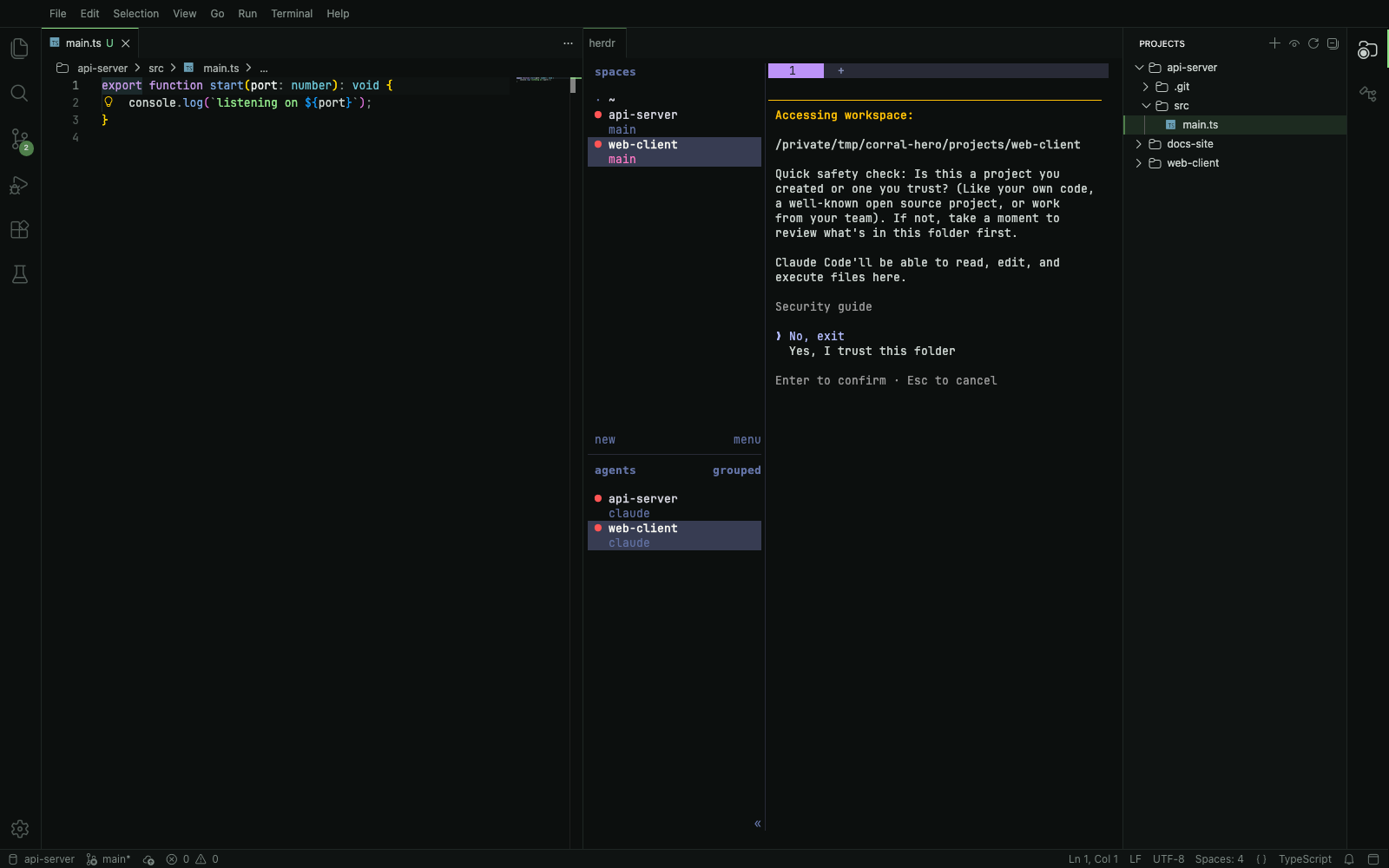Toggle the eye visibility icon in Projects header
Viewport: 1389px width, 868px height.
point(1294,43)
